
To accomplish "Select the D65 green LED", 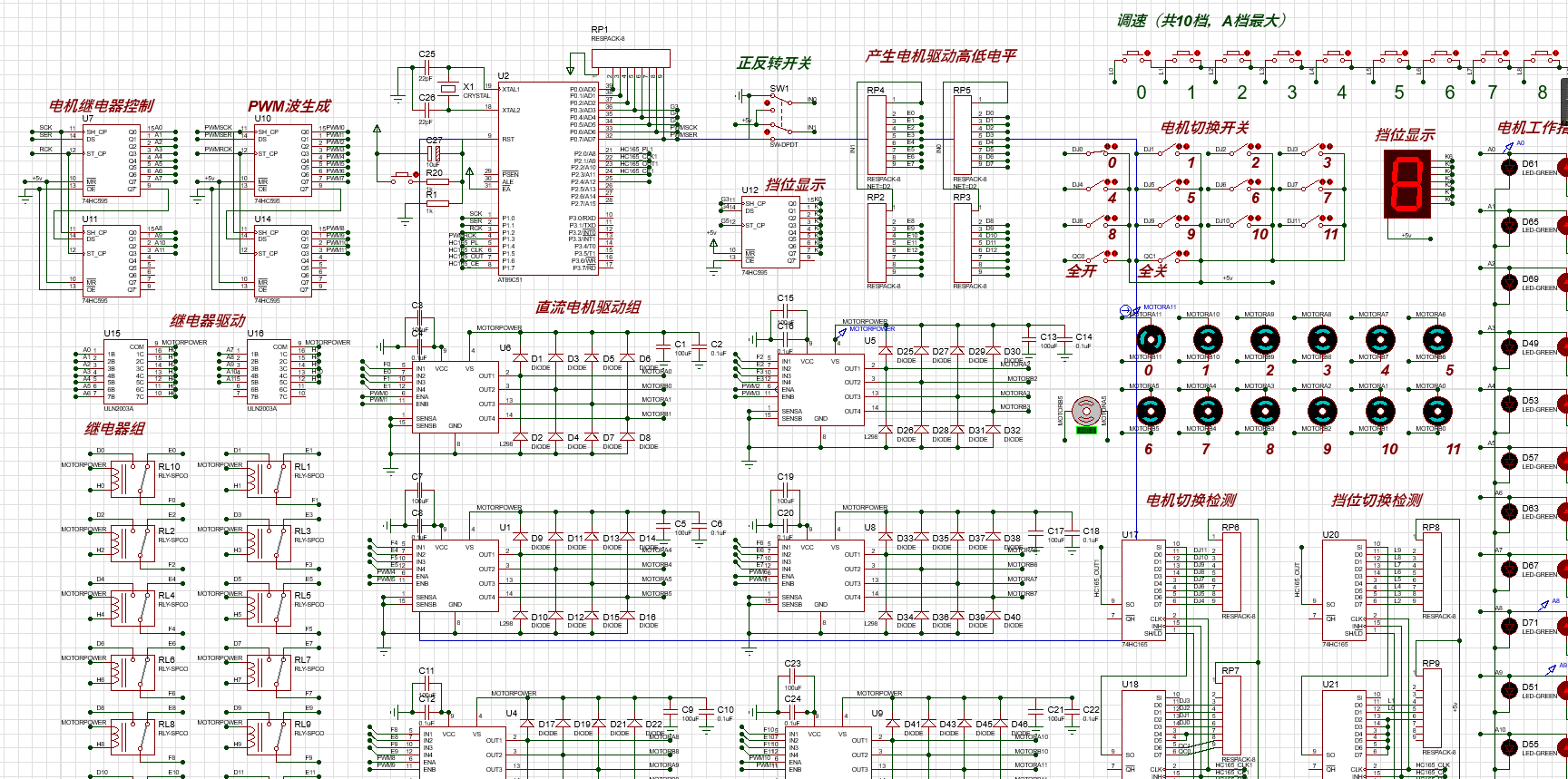I will pyautogui.click(x=1509, y=224).
